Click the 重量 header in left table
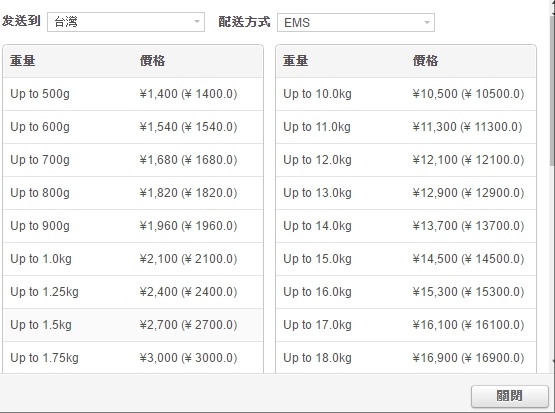 point(22,61)
